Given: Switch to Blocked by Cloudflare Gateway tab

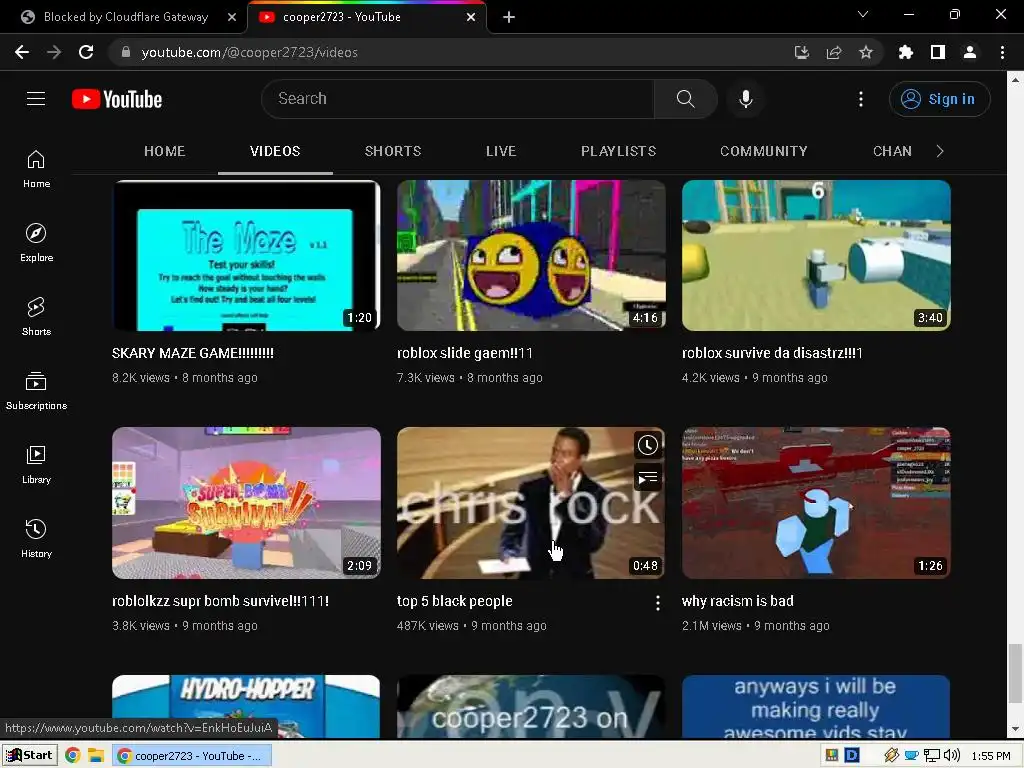Looking at the screenshot, I should [124, 17].
